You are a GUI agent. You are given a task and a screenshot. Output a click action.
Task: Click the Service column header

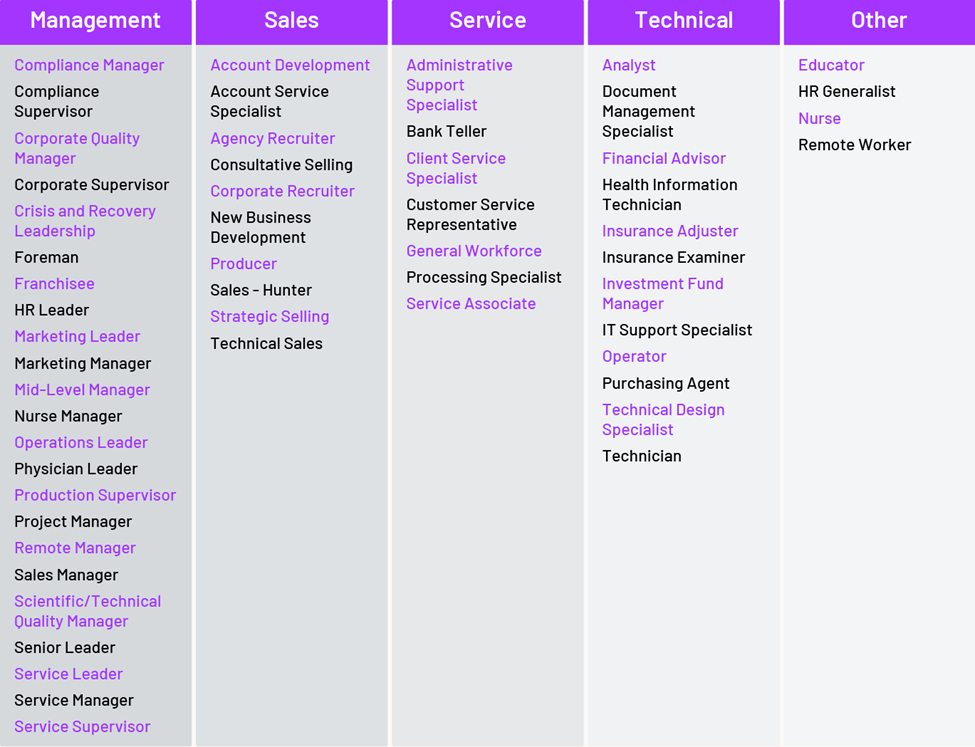[x=487, y=21]
